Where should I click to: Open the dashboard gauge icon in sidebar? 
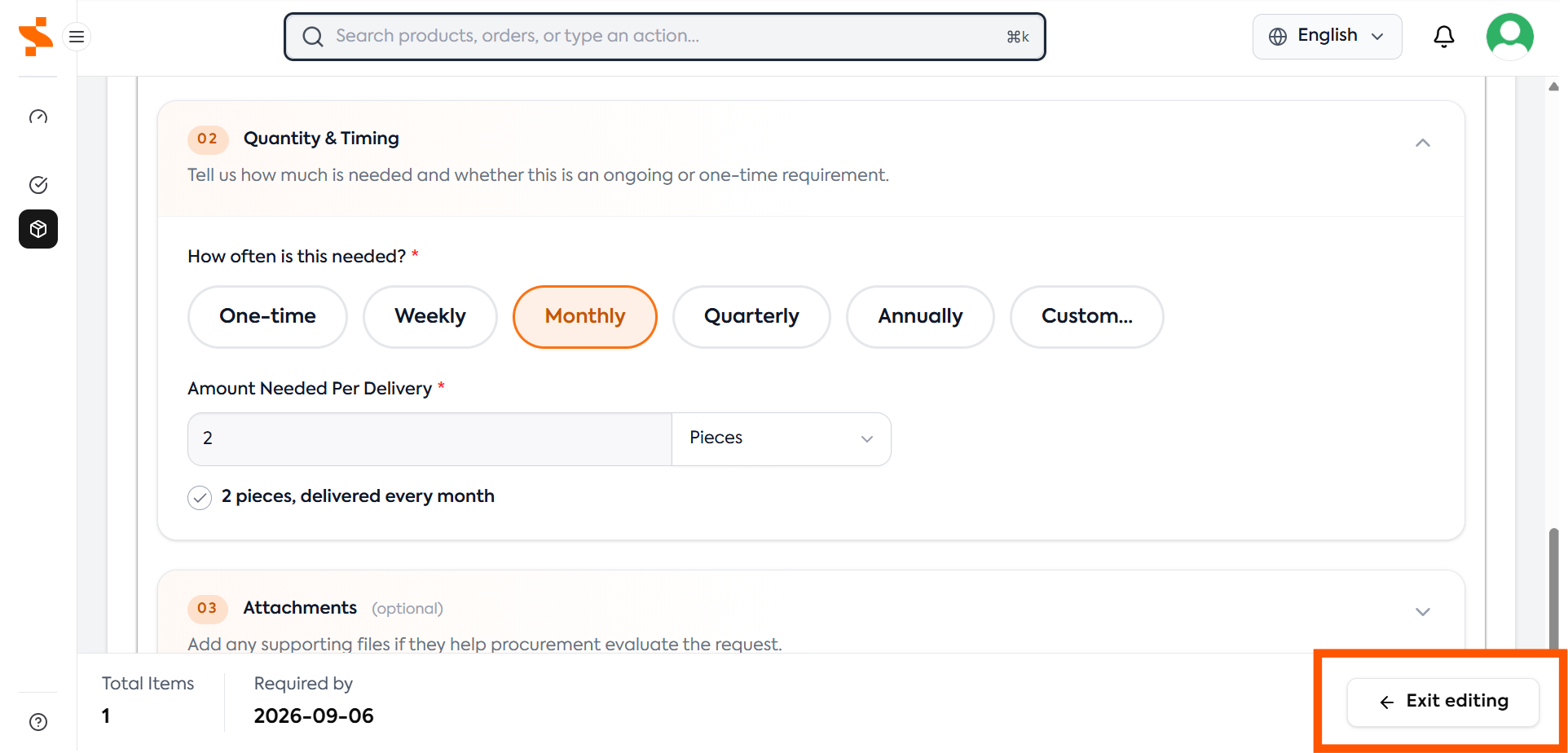(x=38, y=117)
